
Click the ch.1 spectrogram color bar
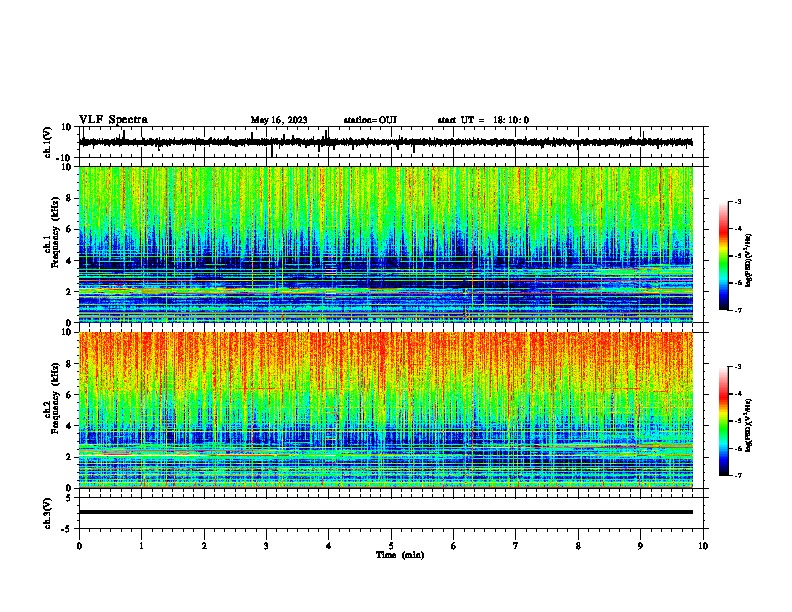[x=724, y=256]
